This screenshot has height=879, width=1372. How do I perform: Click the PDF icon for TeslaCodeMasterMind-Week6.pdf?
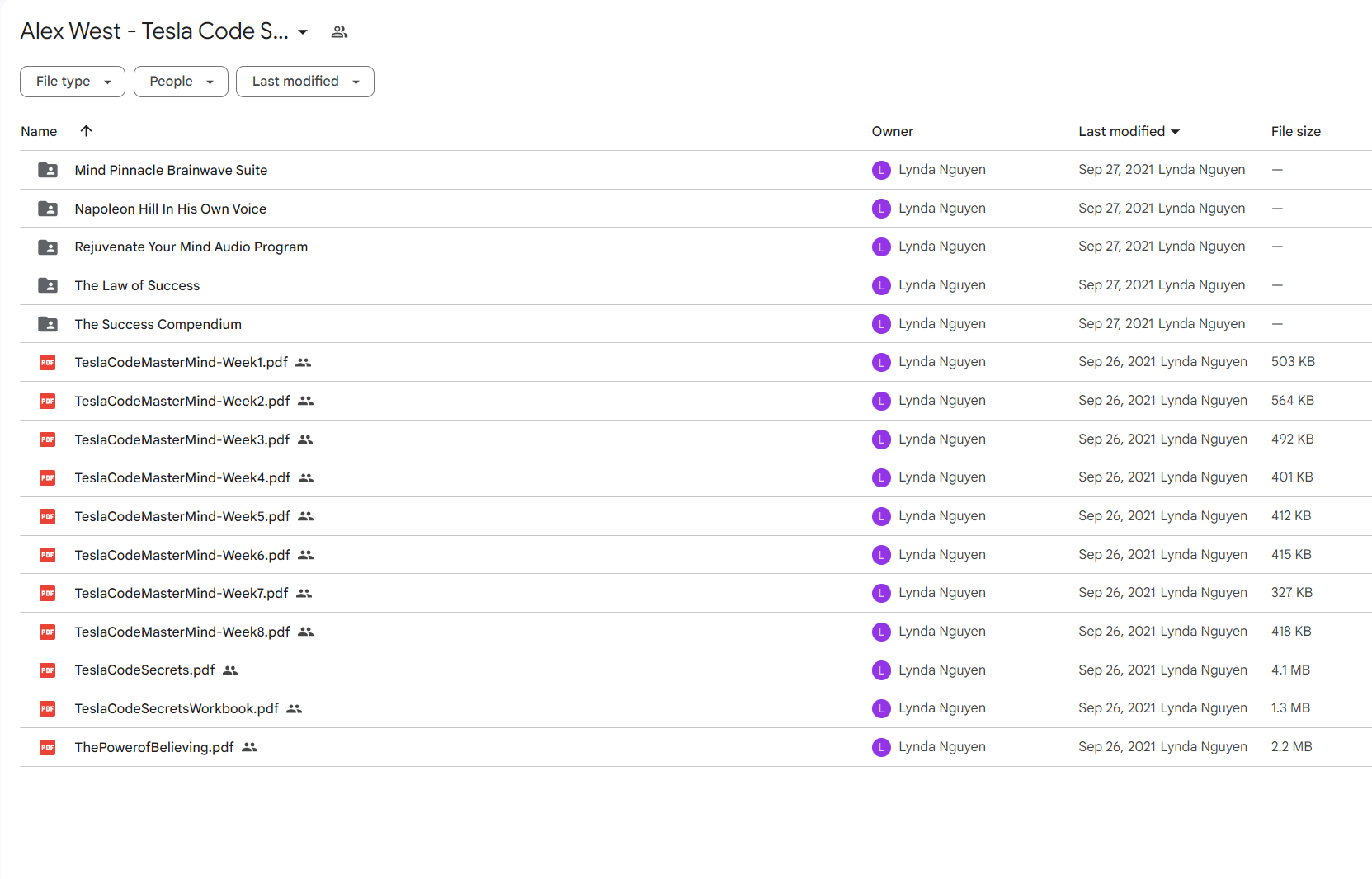tap(48, 555)
